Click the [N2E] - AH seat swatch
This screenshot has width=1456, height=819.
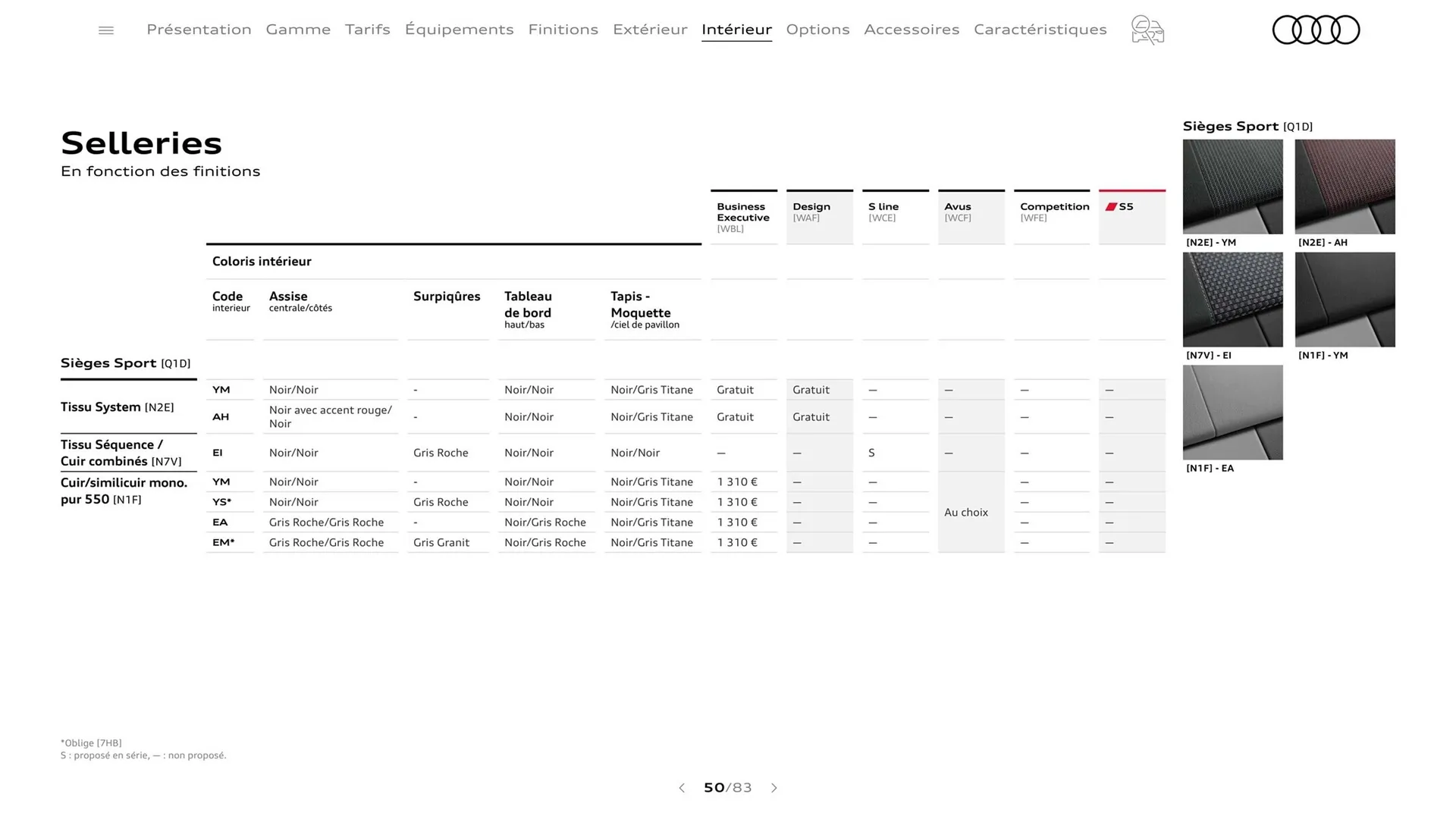pos(1345,187)
